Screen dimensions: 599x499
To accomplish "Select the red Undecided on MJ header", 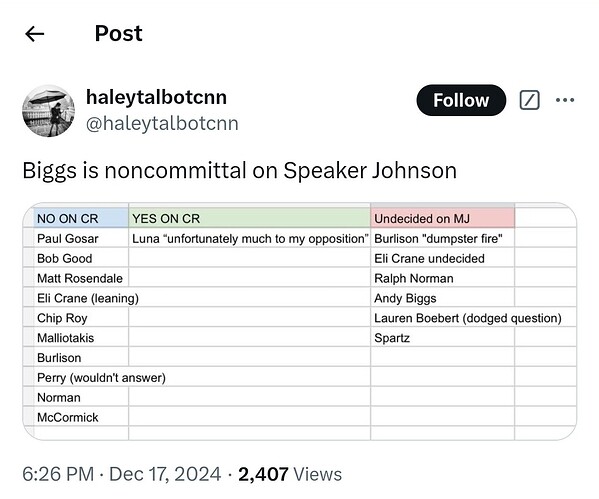I will pos(442,218).
